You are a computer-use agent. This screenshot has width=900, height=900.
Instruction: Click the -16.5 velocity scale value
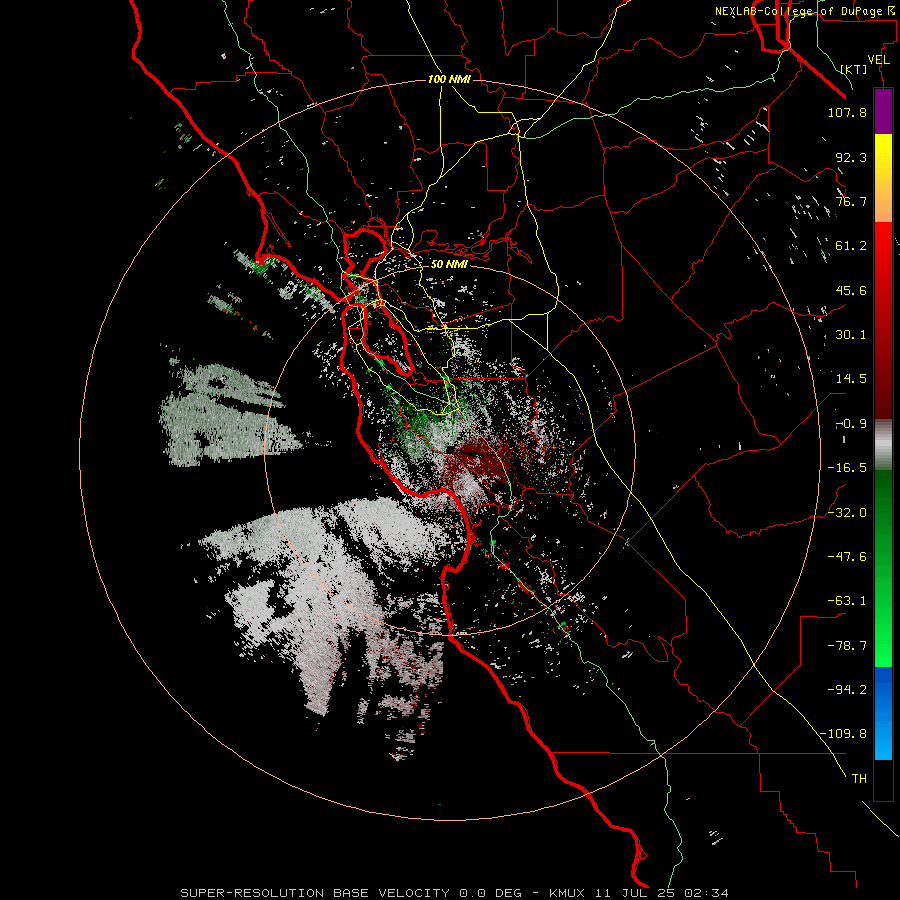[847, 468]
